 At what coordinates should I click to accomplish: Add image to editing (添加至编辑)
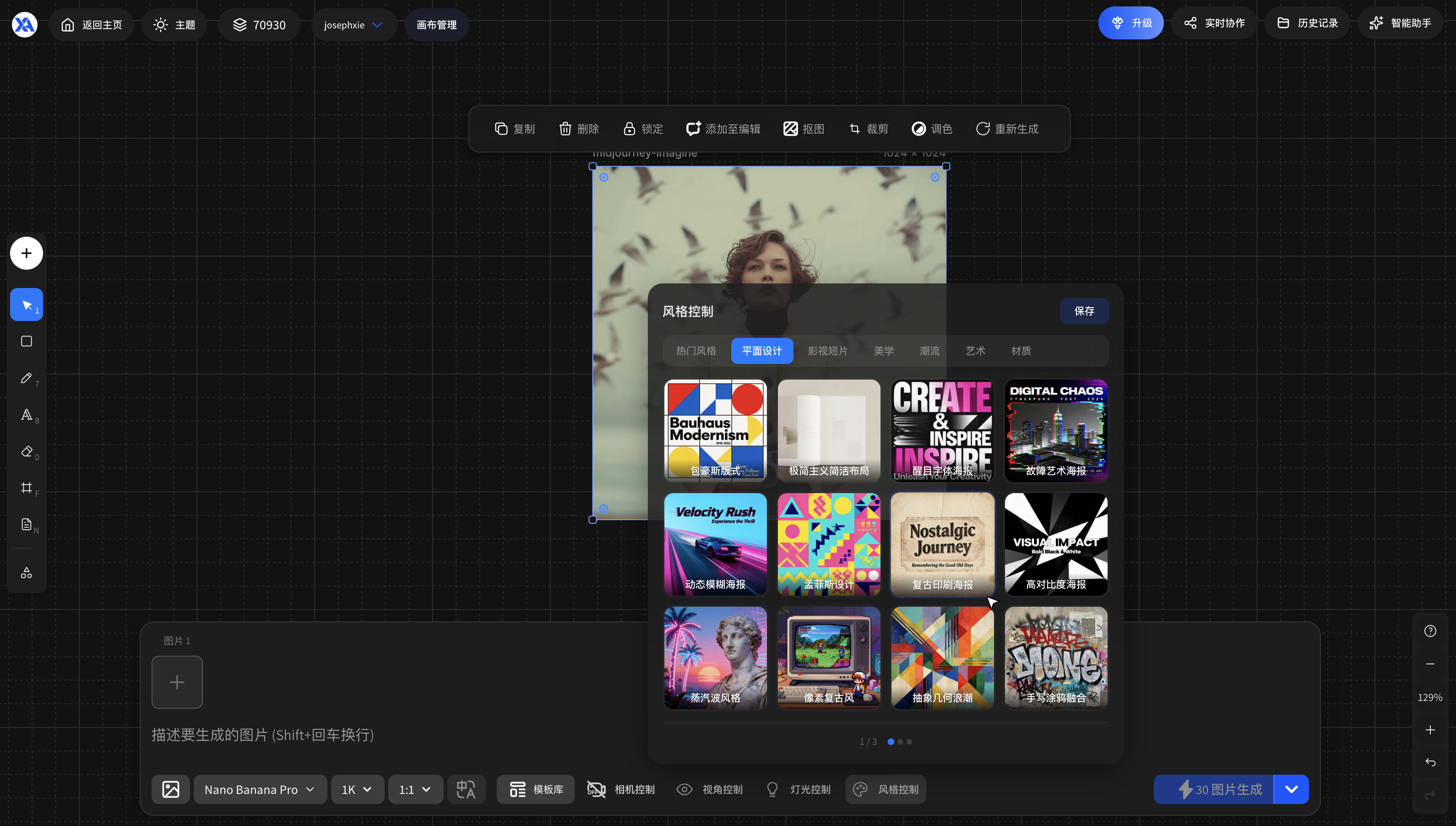pyautogui.click(x=723, y=129)
